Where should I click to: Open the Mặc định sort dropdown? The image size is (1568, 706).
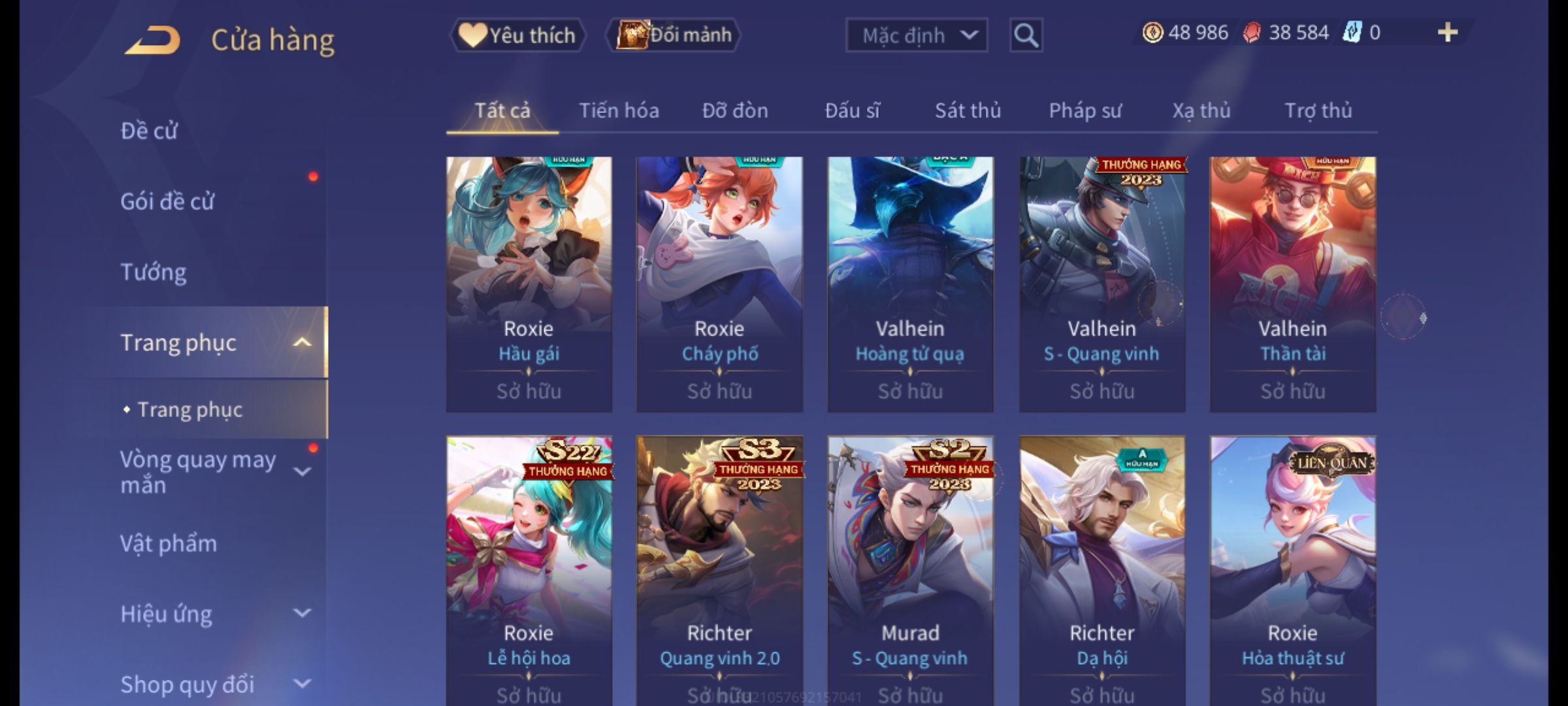click(x=916, y=35)
